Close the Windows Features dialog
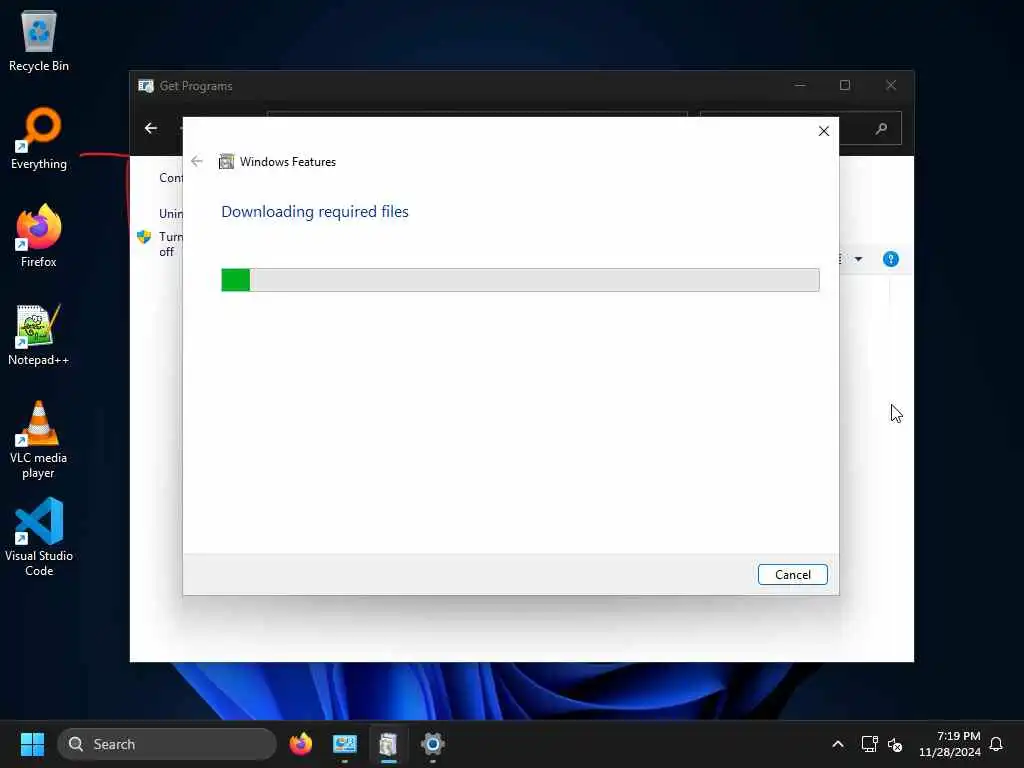1024x768 pixels. 824,131
